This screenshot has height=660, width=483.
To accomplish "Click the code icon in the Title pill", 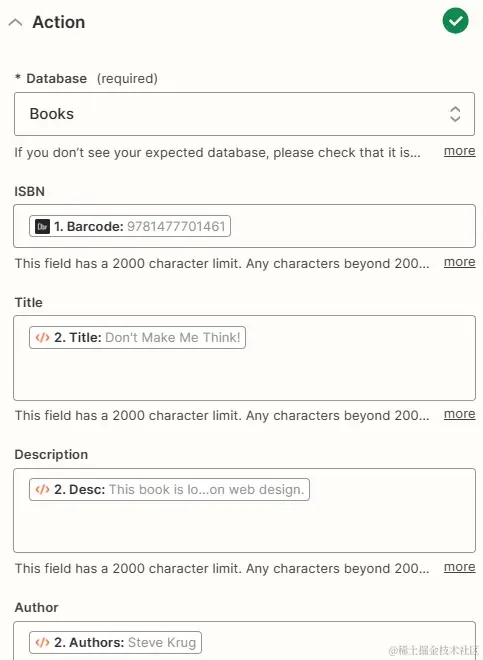I will 42,338.
